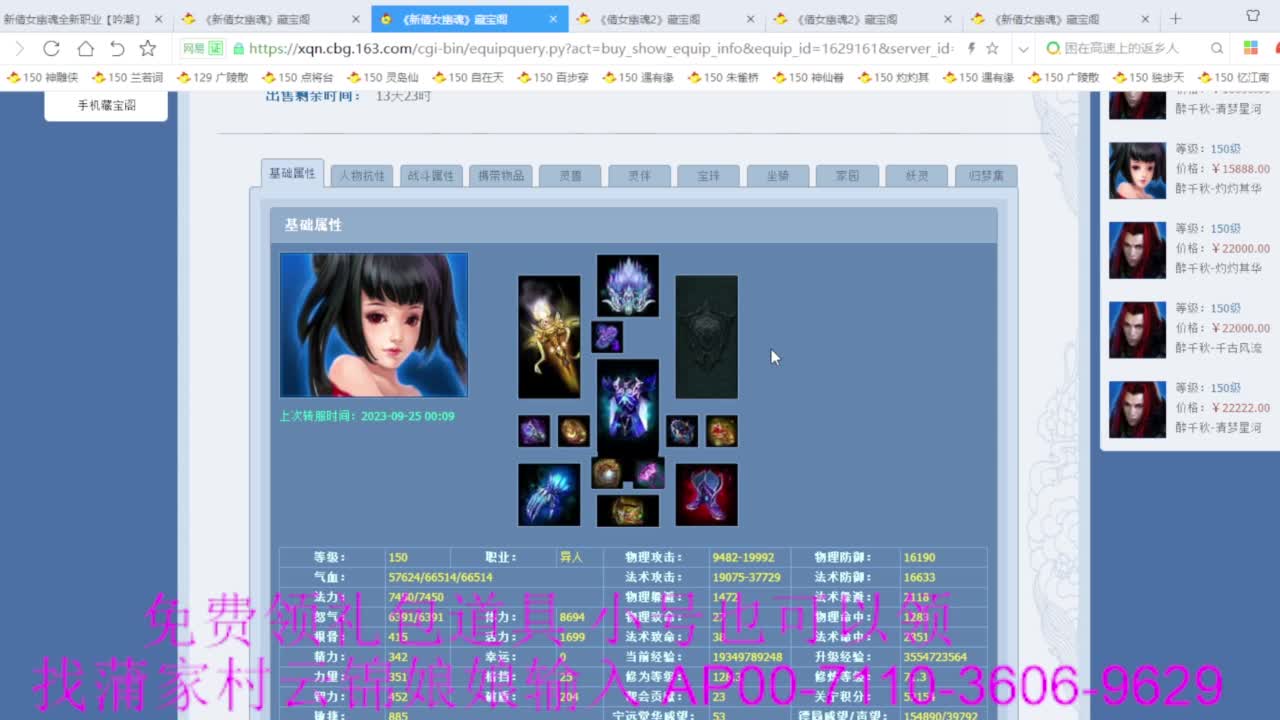The image size is (1280, 720).
Task: Click the star icon inside the address bar
Action: point(992,48)
